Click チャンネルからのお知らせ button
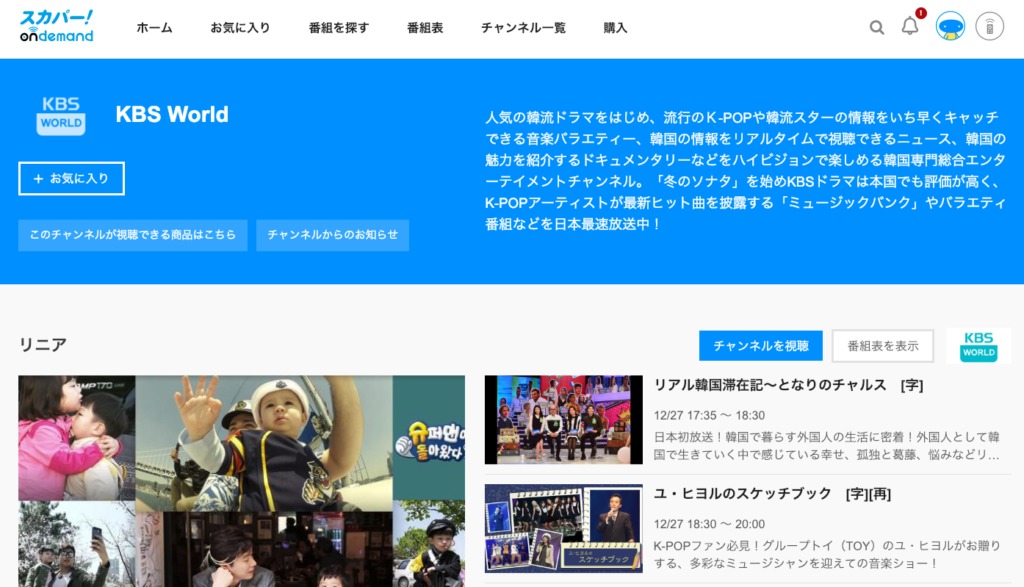 (332, 235)
